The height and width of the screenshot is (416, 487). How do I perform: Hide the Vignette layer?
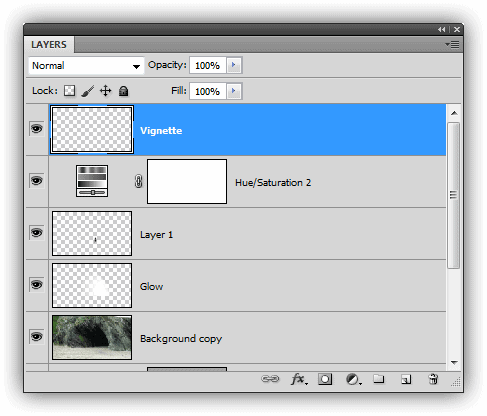[x=37, y=129]
